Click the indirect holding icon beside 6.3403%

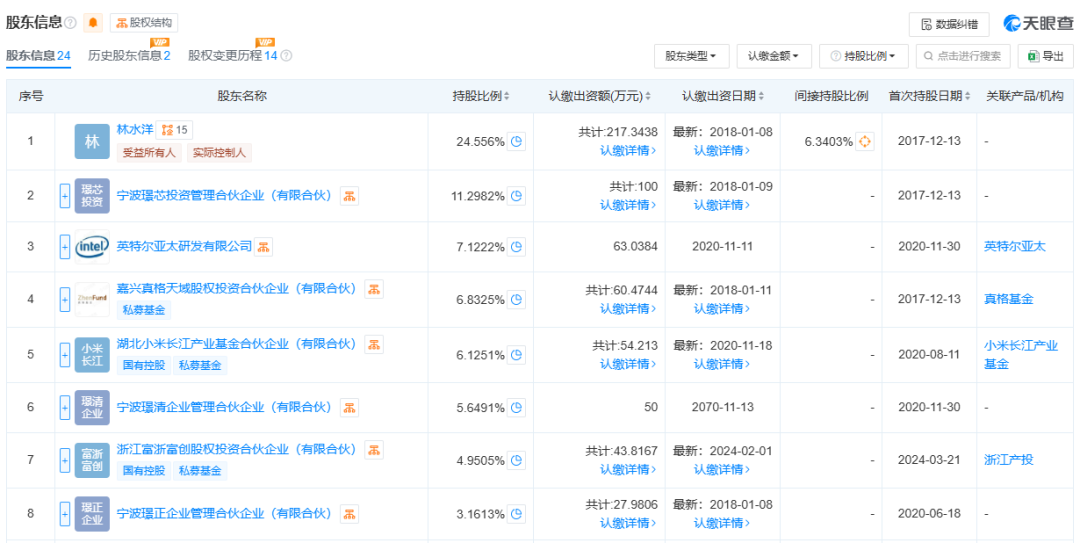(865, 142)
